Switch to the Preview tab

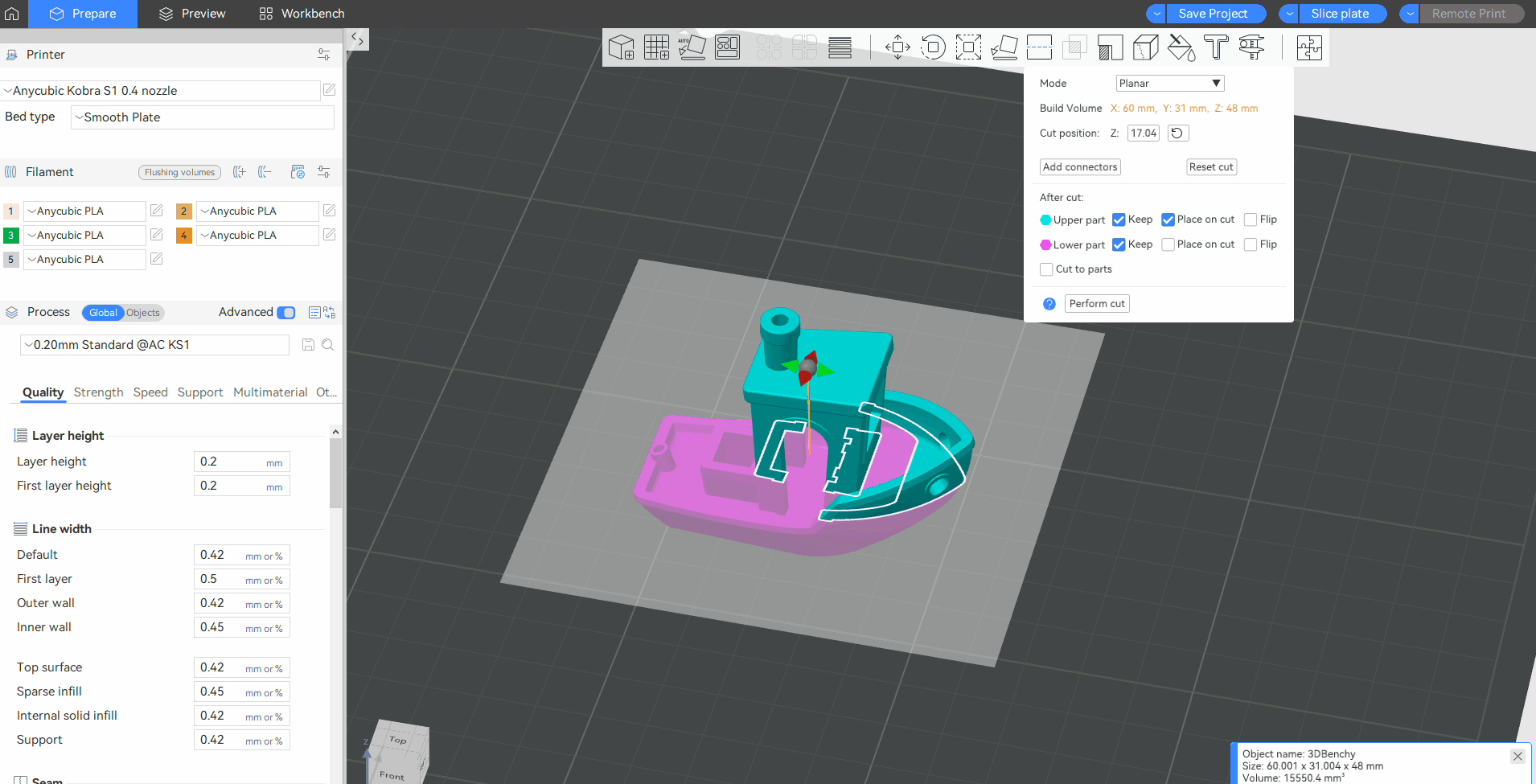point(192,14)
